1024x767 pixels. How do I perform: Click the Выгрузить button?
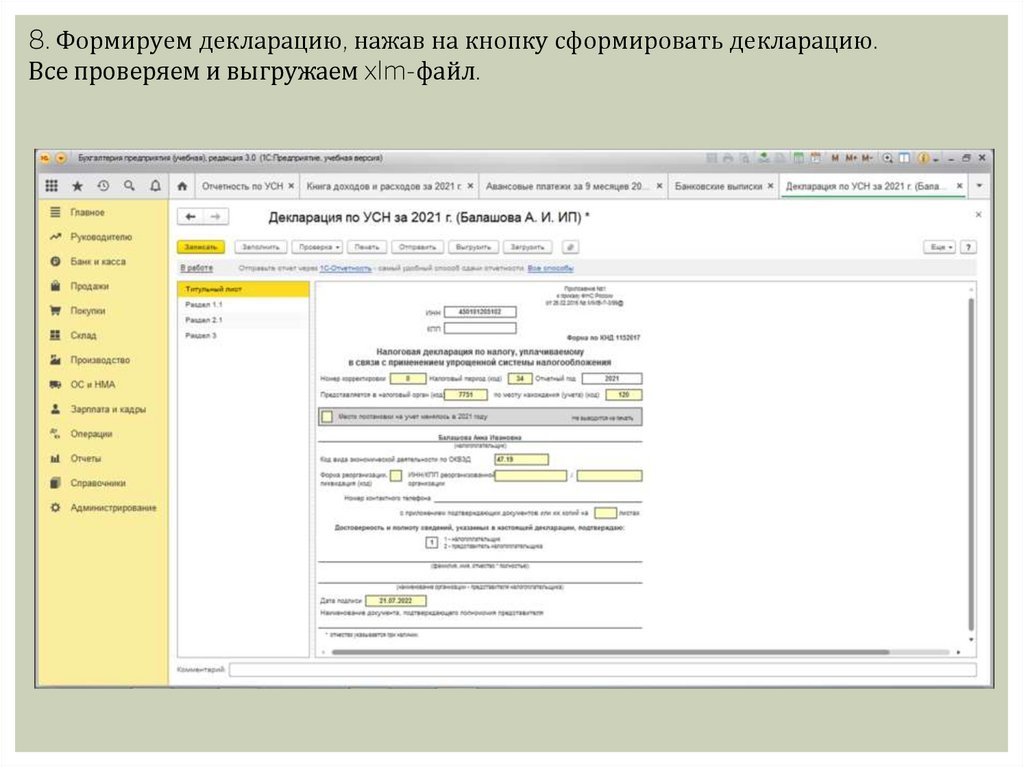coord(472,246)
